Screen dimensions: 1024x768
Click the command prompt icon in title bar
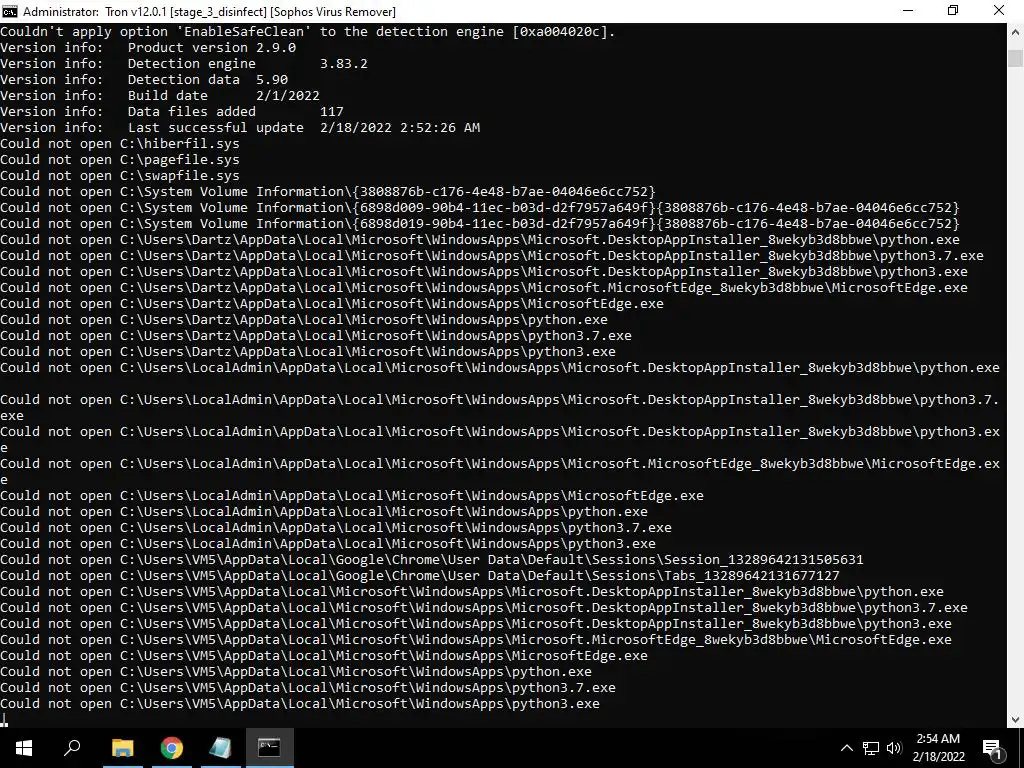10,11
